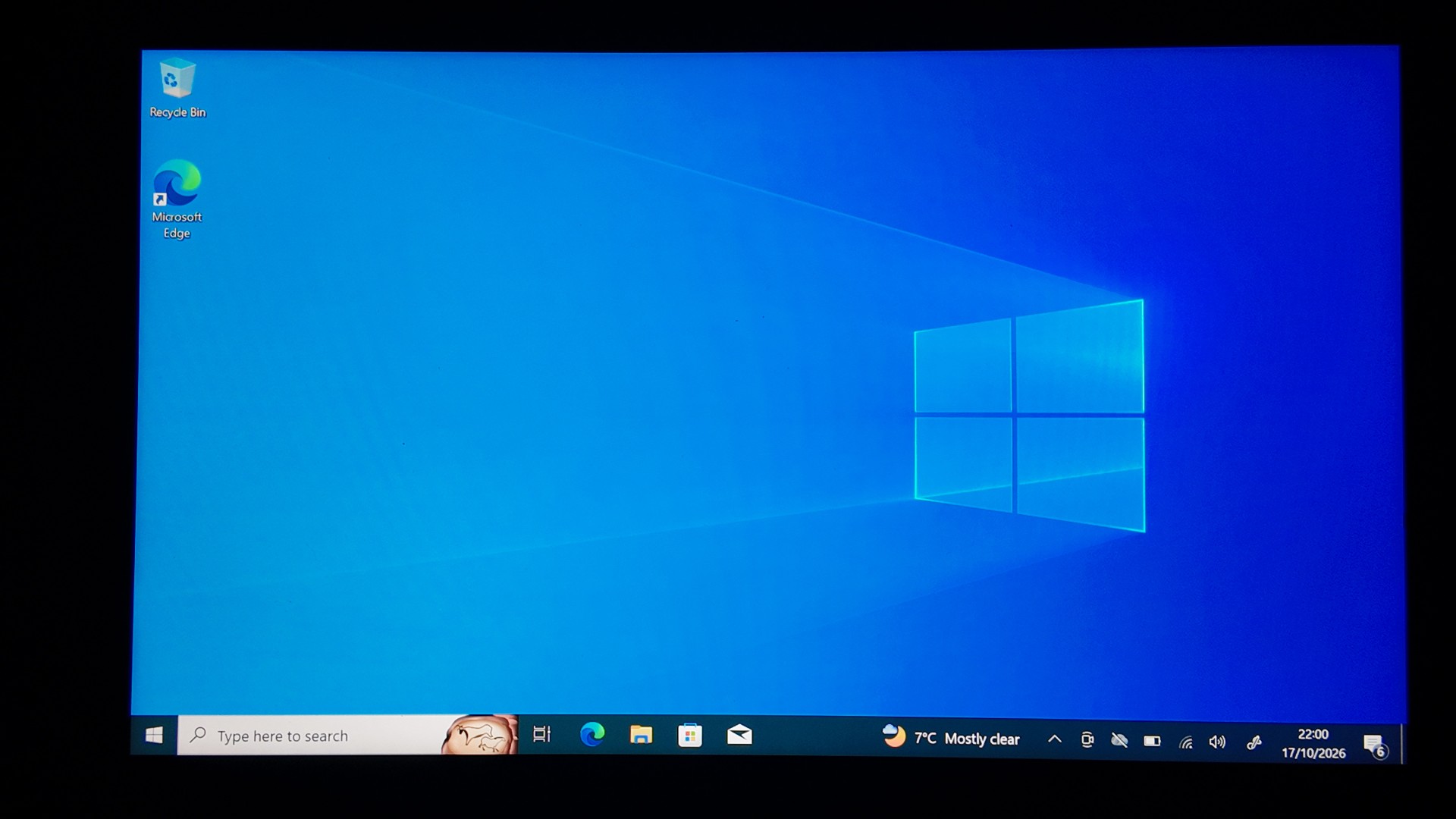Expand the hidden system tray icons chevron
The image size is (1456, 819).
[1054, 739]
